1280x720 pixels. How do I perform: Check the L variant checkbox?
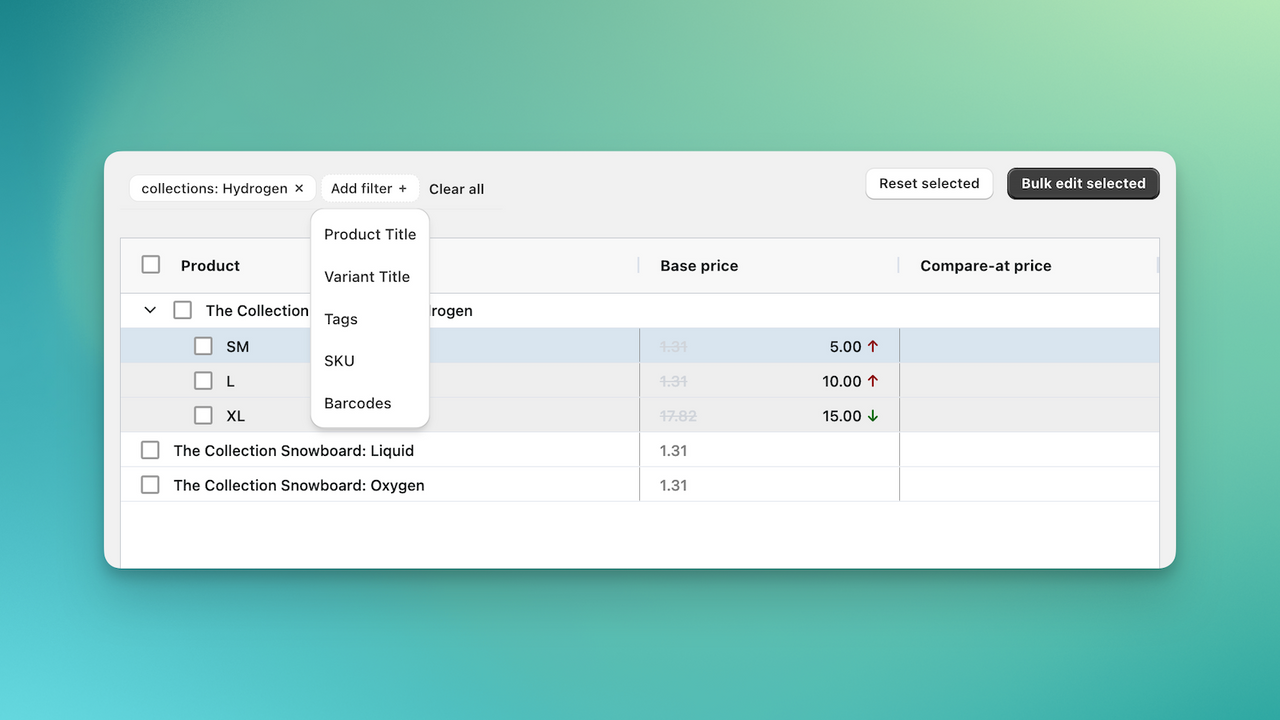pyautogui.click(x=203, y=381)
